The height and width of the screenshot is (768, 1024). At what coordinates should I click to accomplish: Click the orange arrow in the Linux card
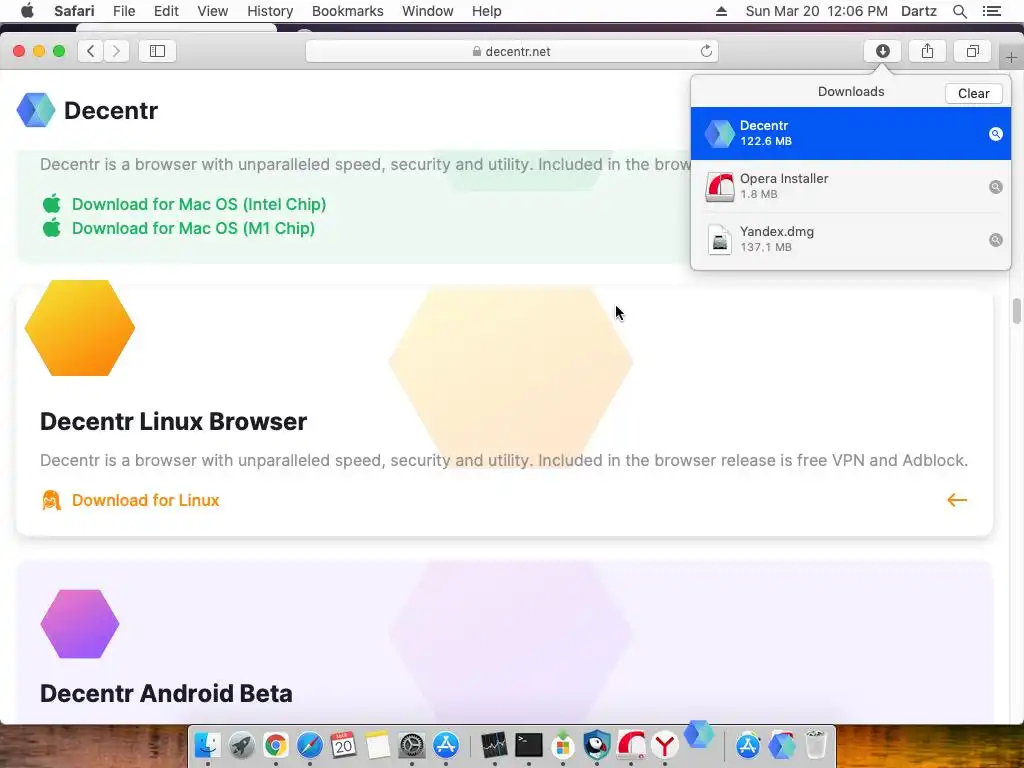point(957,500)
